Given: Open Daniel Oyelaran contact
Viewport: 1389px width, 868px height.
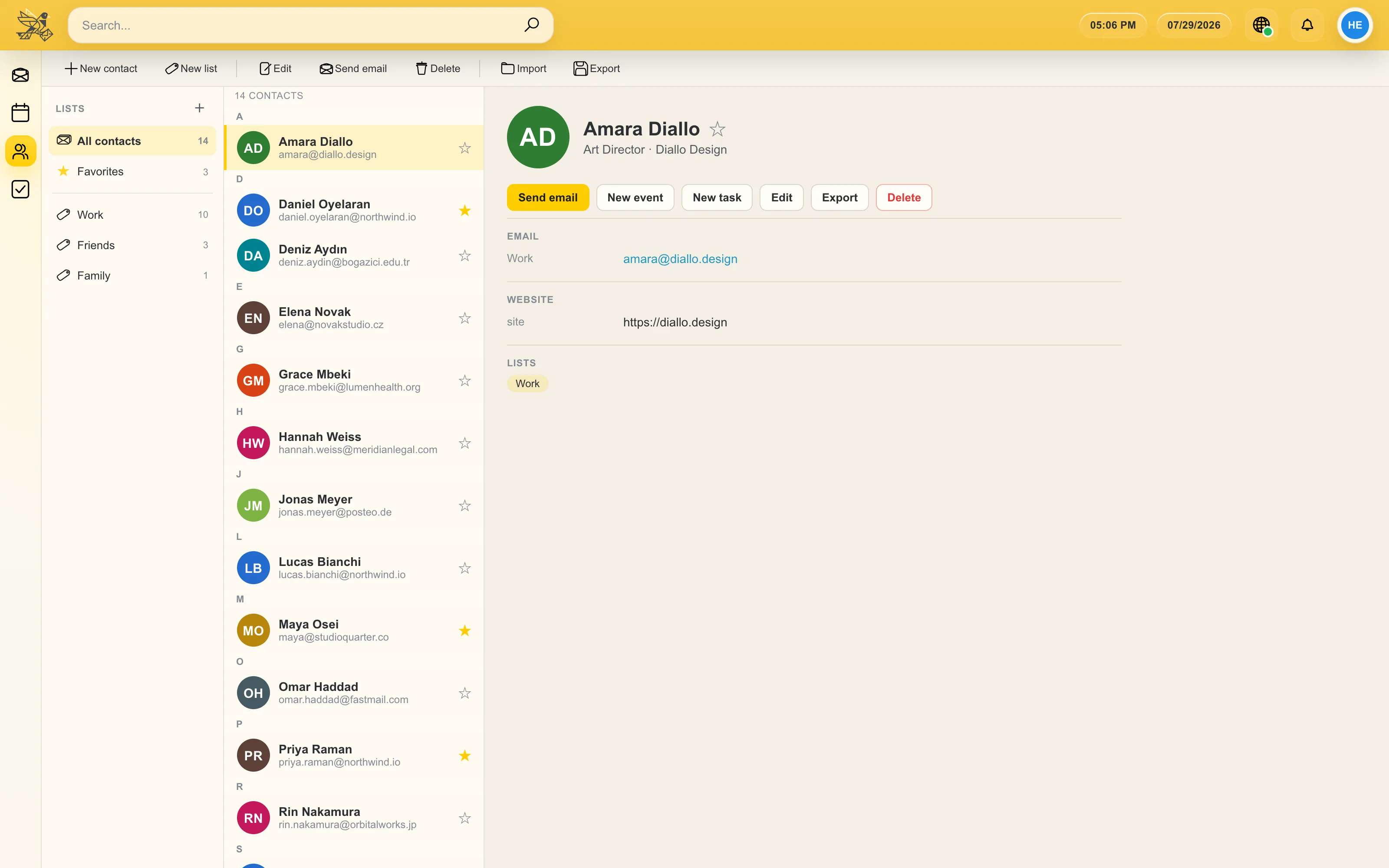Looking at the screenshot, I should (x=354, y=210).
